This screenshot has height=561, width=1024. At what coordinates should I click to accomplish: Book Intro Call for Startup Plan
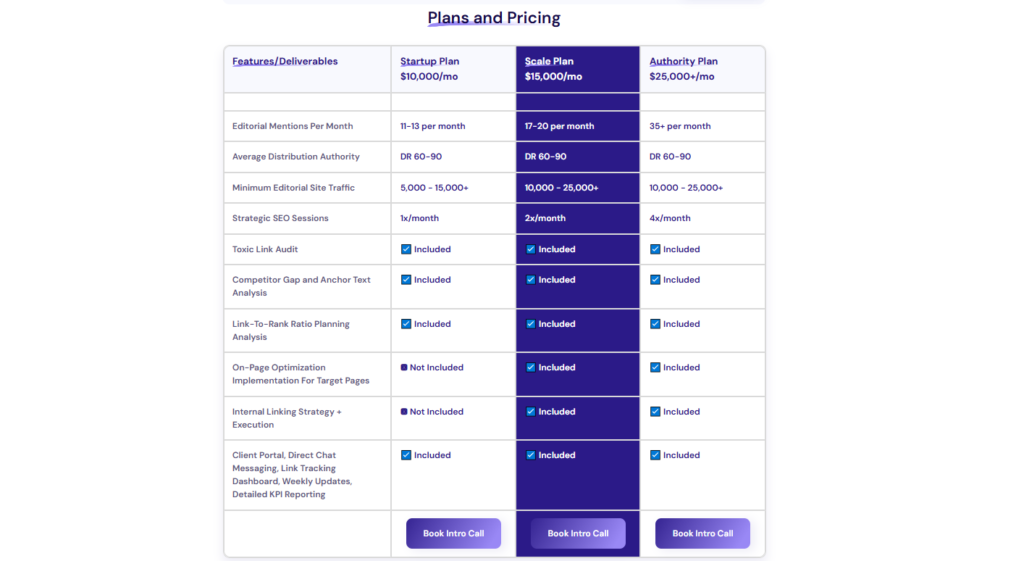[453, 533]
